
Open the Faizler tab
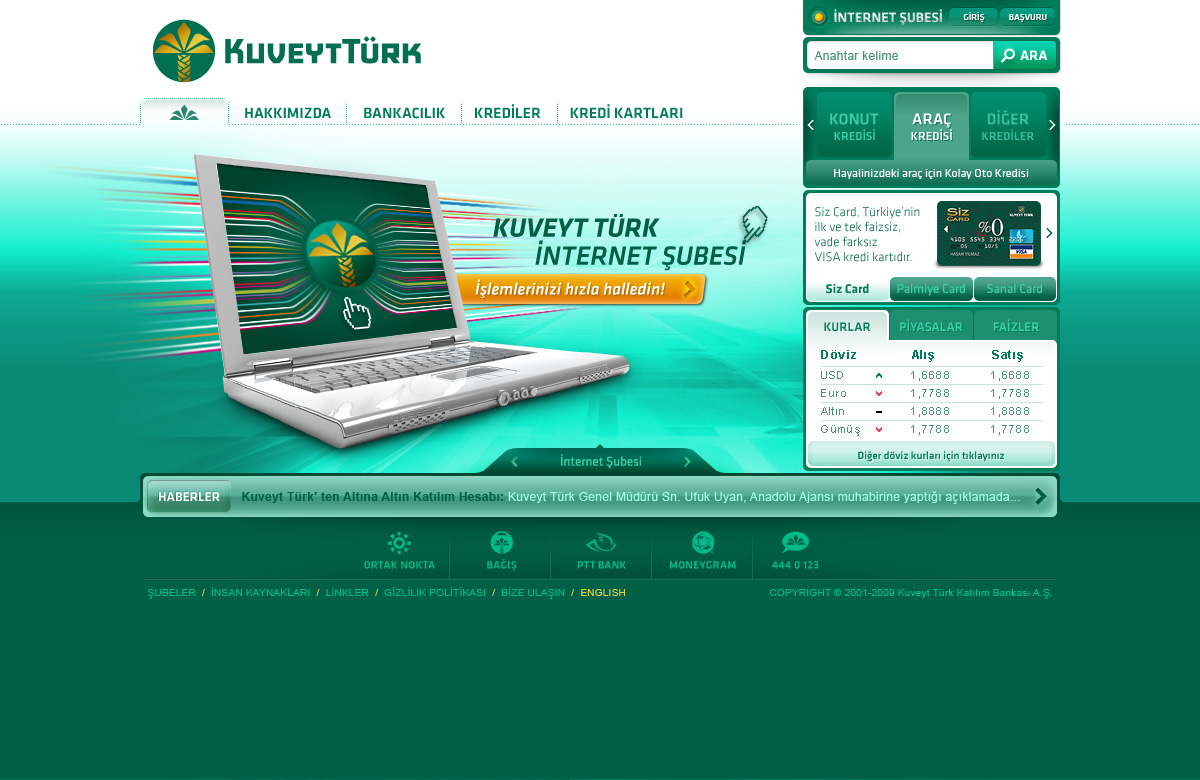1015,327
